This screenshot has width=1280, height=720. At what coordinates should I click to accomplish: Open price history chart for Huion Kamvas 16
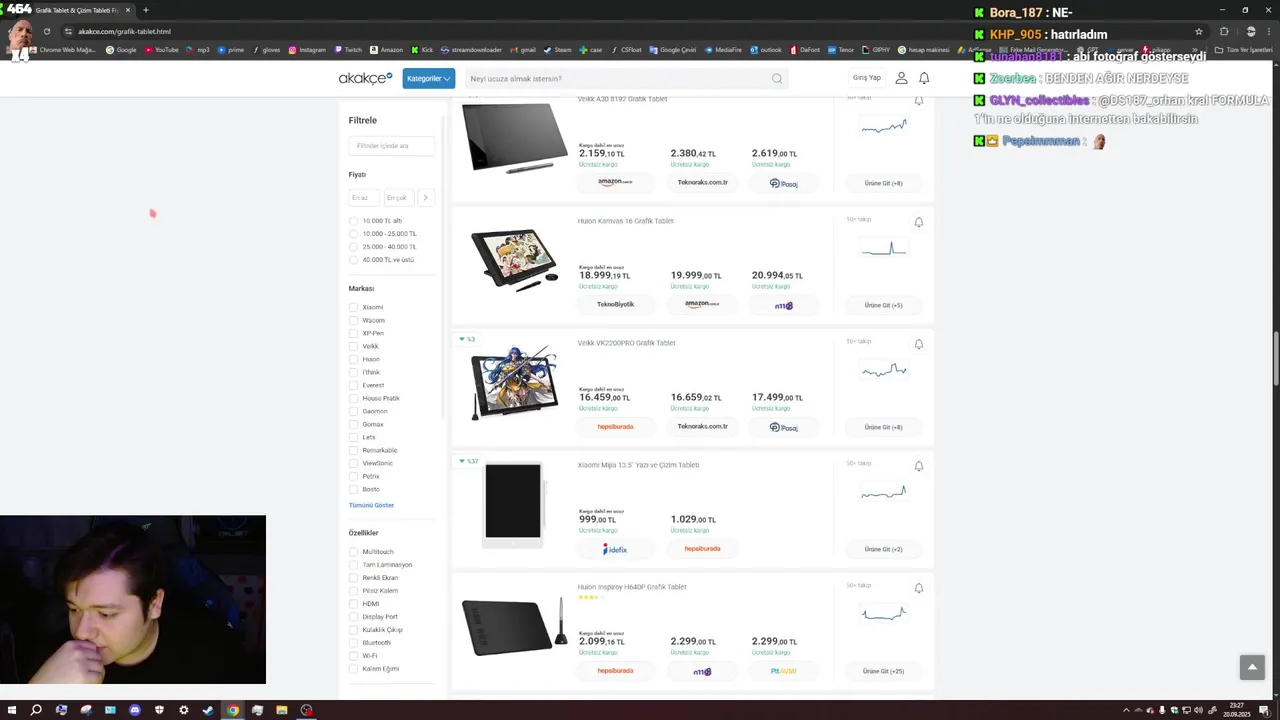click(x=884, y=248)
